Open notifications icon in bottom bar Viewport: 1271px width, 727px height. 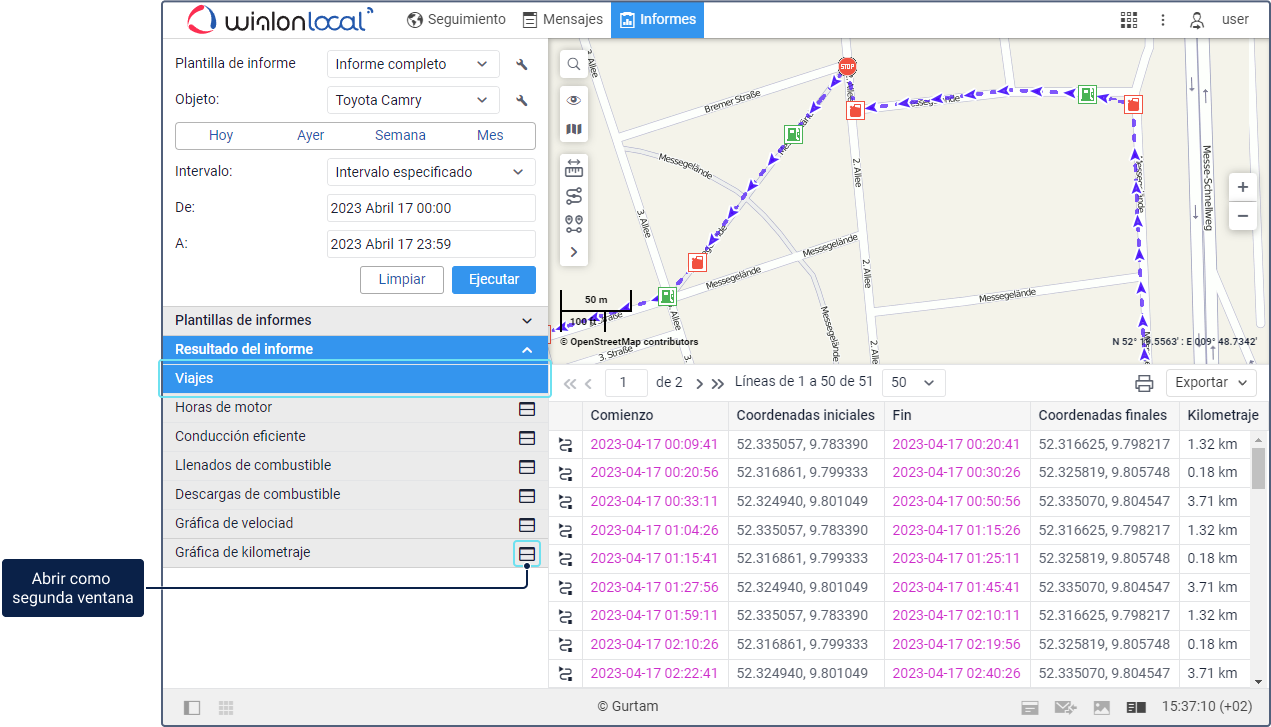coord(1029,707)
